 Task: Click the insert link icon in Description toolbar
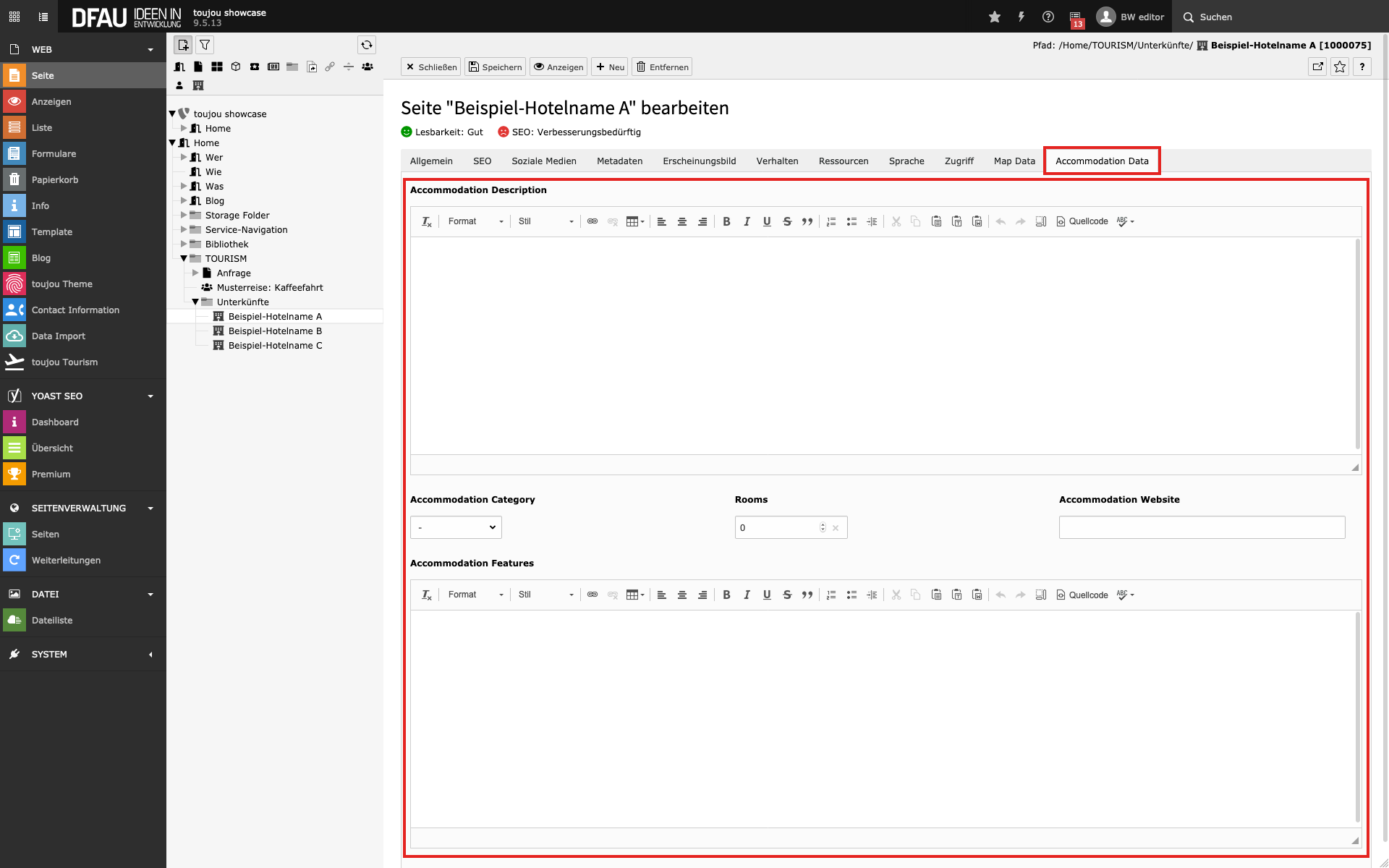(592, 221)
